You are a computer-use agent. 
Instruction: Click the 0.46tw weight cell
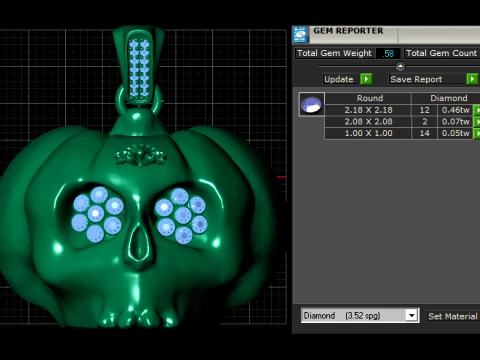click(456, 110)
